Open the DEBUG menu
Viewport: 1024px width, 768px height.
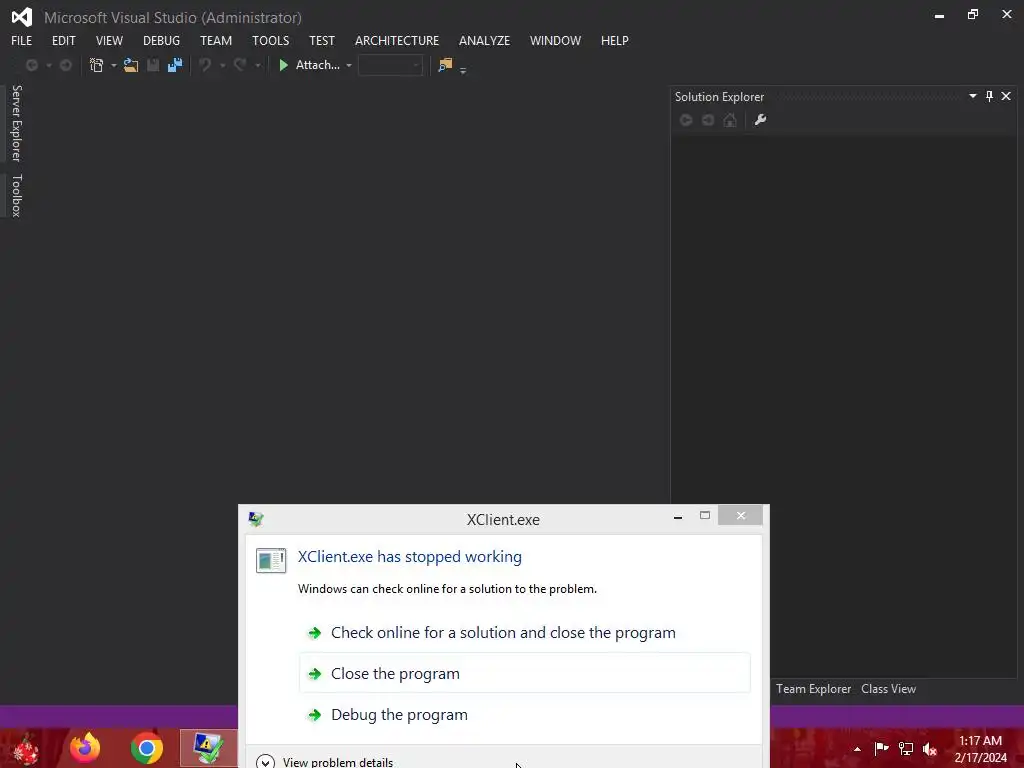[161, 40]
